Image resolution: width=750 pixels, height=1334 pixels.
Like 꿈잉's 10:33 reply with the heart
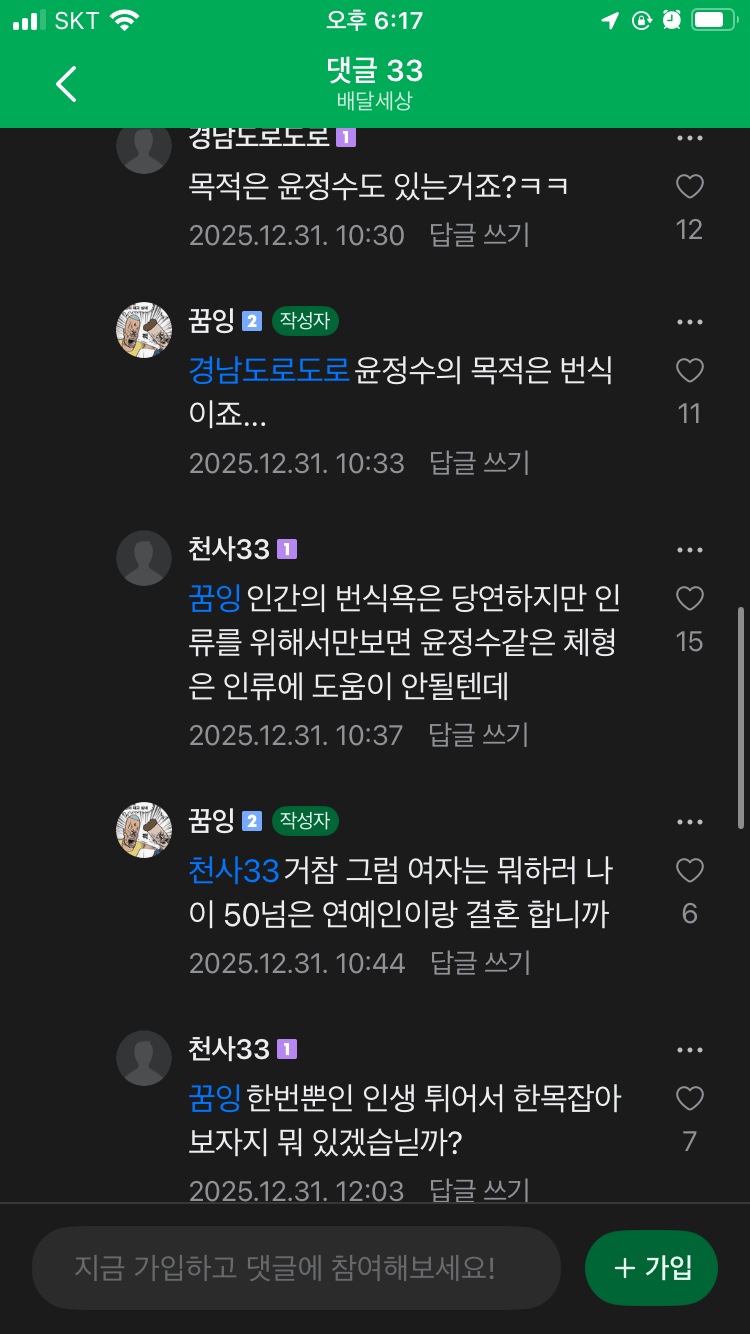click(690, 371)
